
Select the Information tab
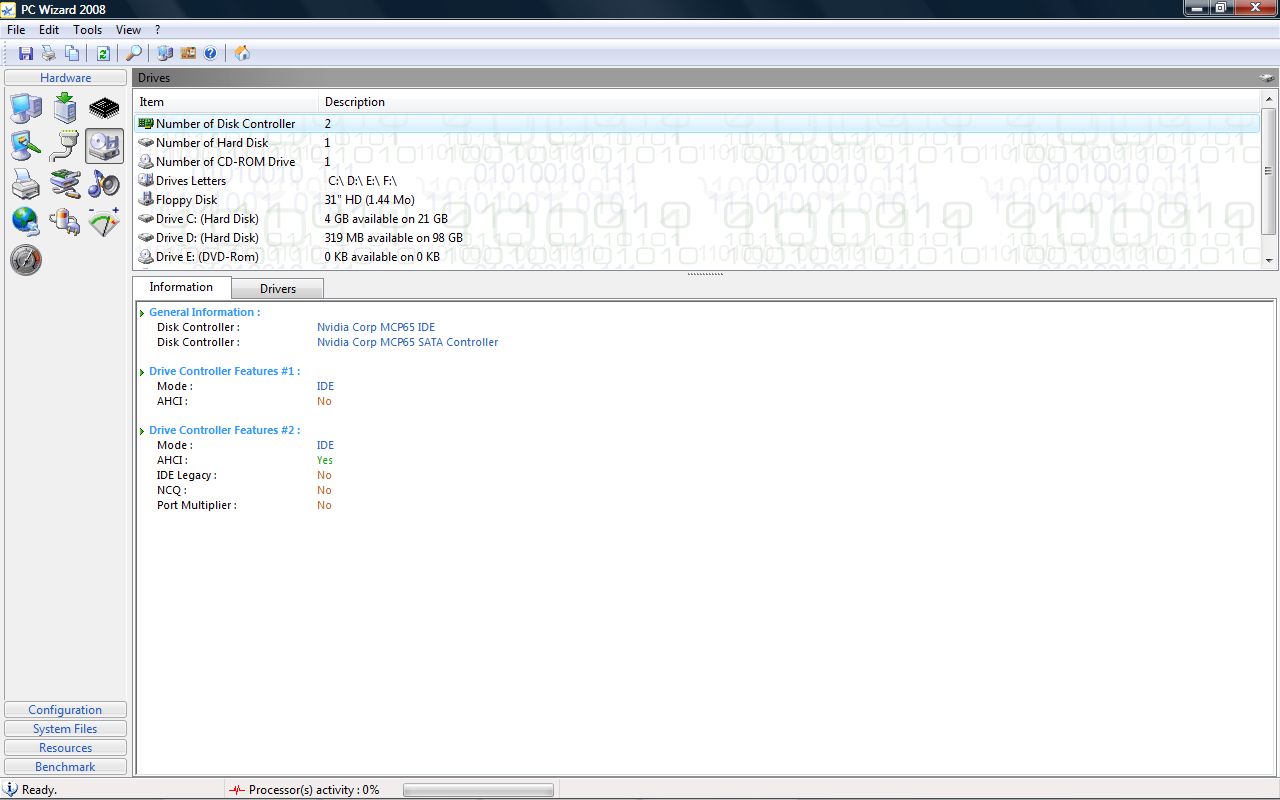(181, 287)
